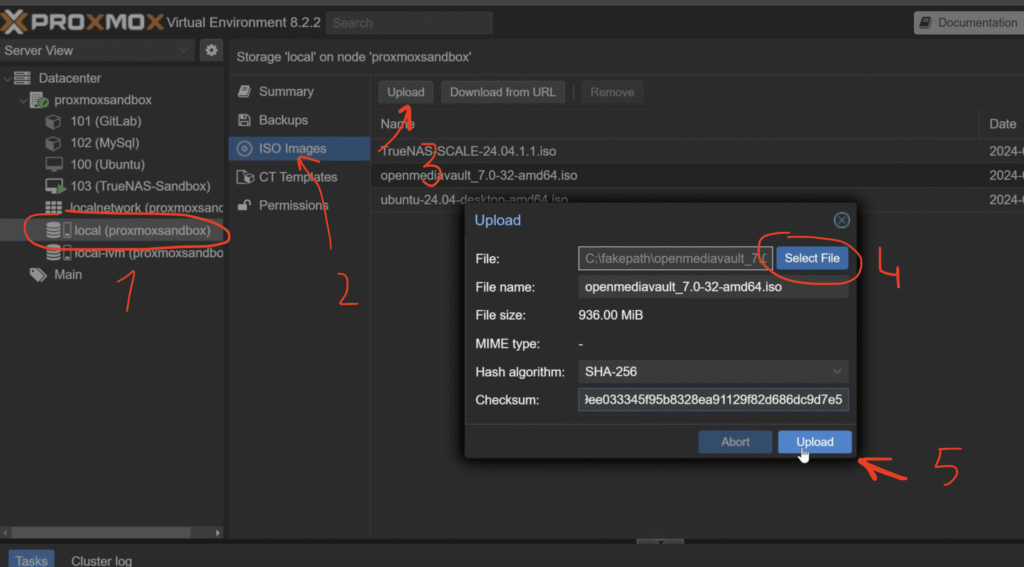Collapse the proxmoxsandbox node arrow
Screen dimensions: 1024x567
[24, 100]
